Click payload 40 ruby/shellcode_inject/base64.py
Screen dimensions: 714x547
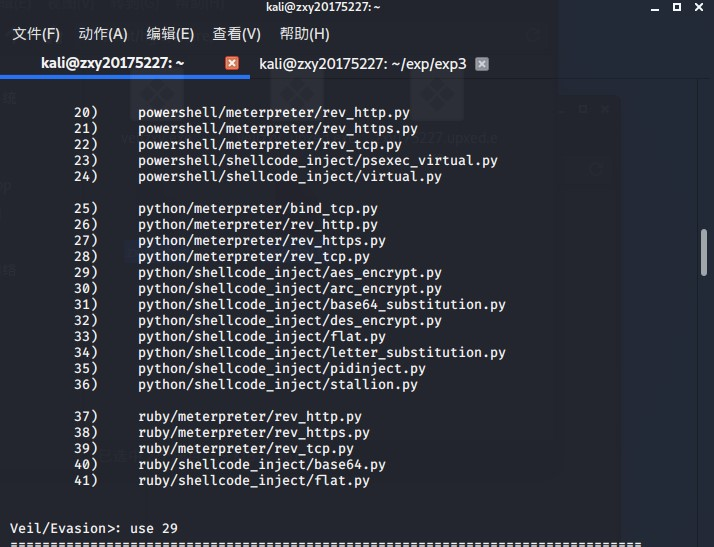(230, 465)
